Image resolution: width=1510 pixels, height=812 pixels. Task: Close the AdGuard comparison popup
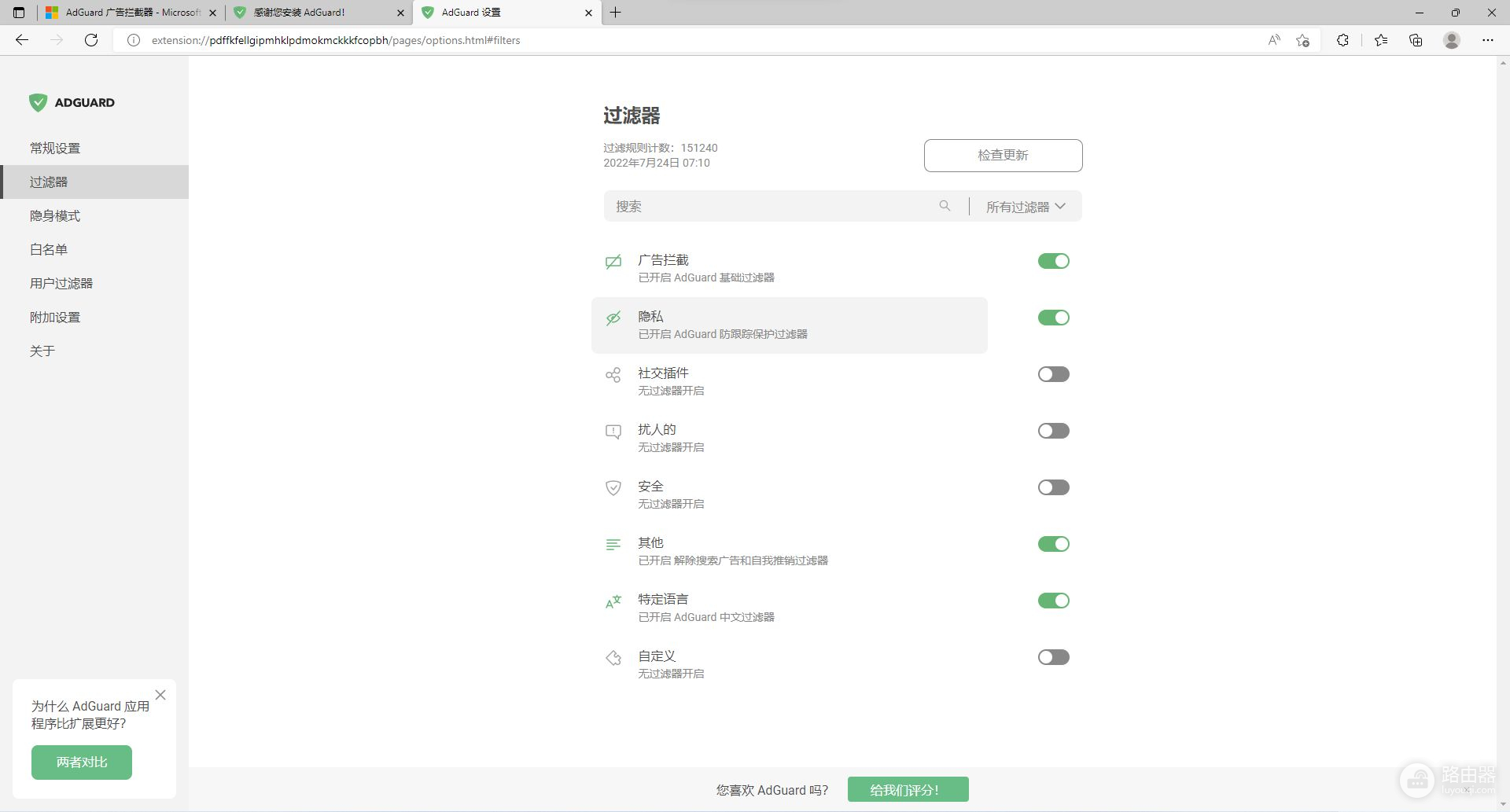coord(160,695)
